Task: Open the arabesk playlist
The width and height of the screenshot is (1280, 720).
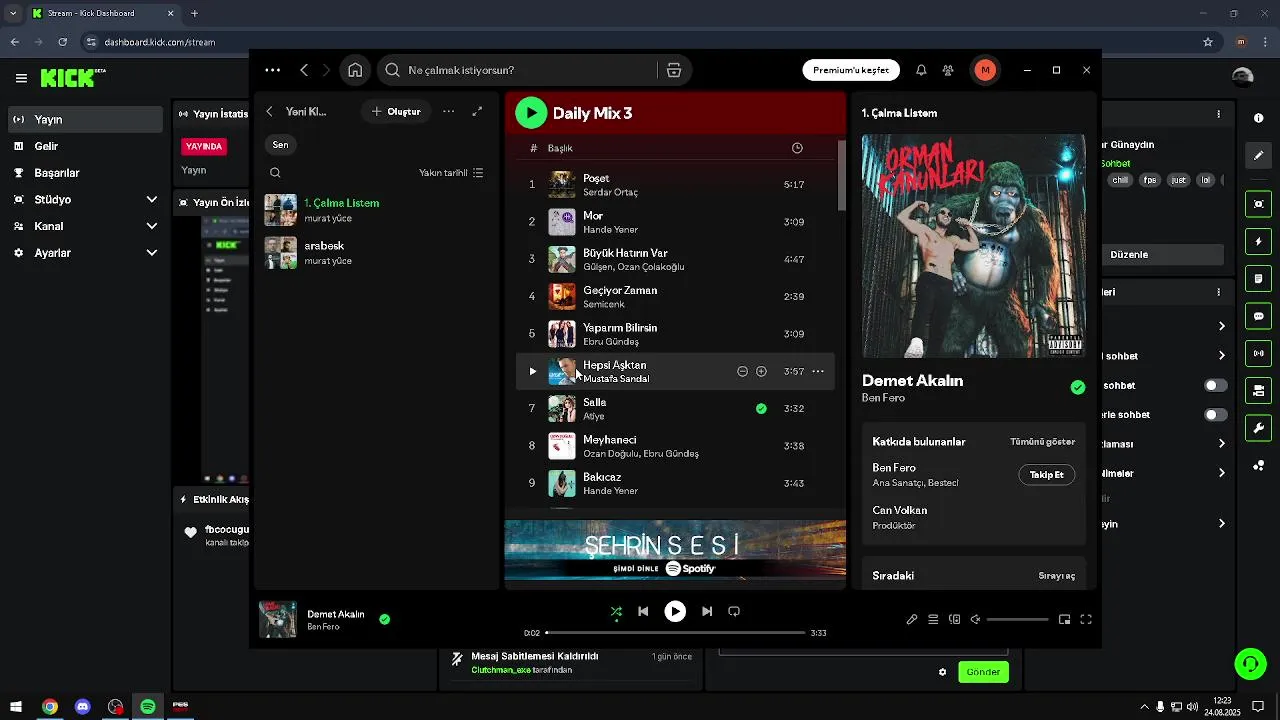Action: pos(375,253)
